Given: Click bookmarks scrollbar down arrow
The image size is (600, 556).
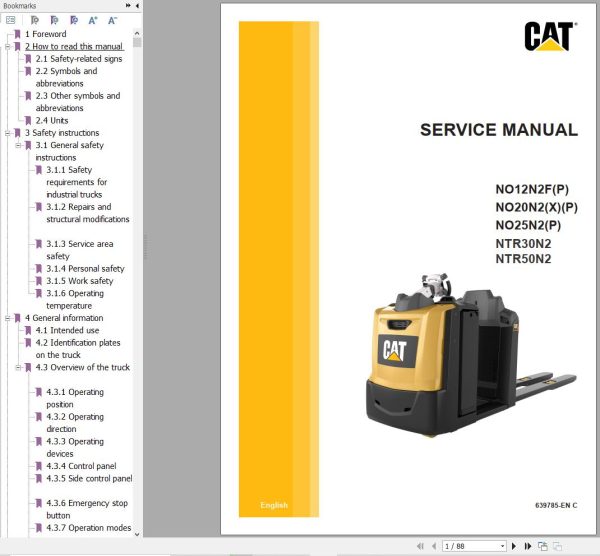Looking at the screenshot, I should 137,534.
